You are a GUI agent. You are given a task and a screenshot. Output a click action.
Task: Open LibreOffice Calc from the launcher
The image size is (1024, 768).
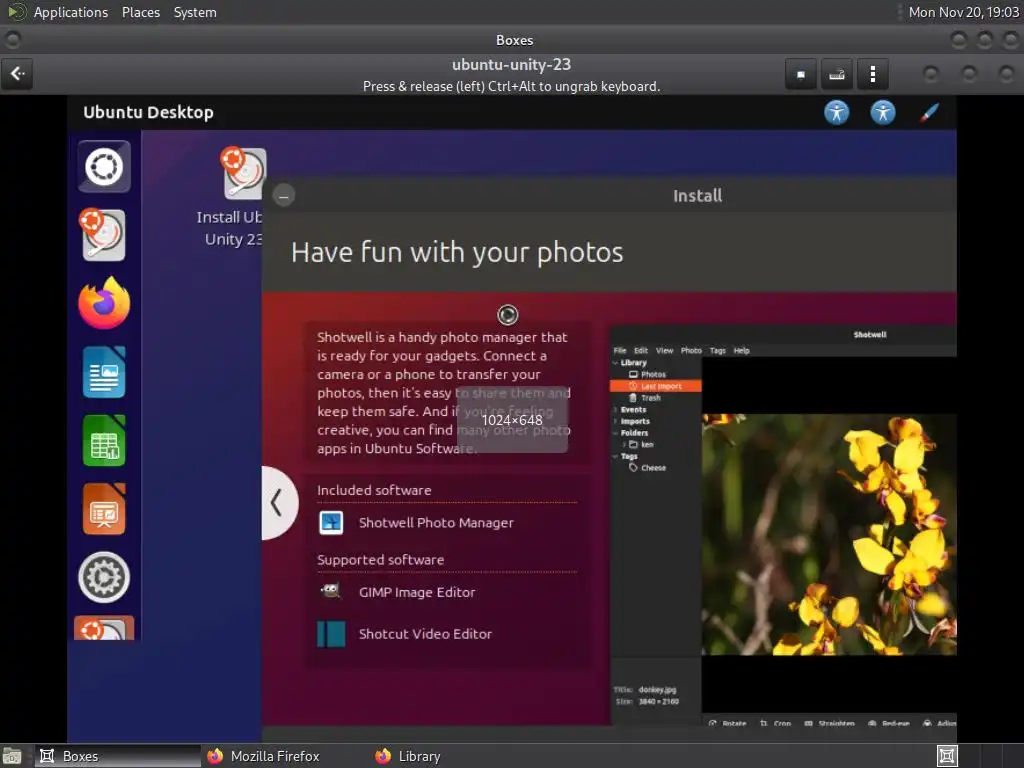(x=104, y=441)
